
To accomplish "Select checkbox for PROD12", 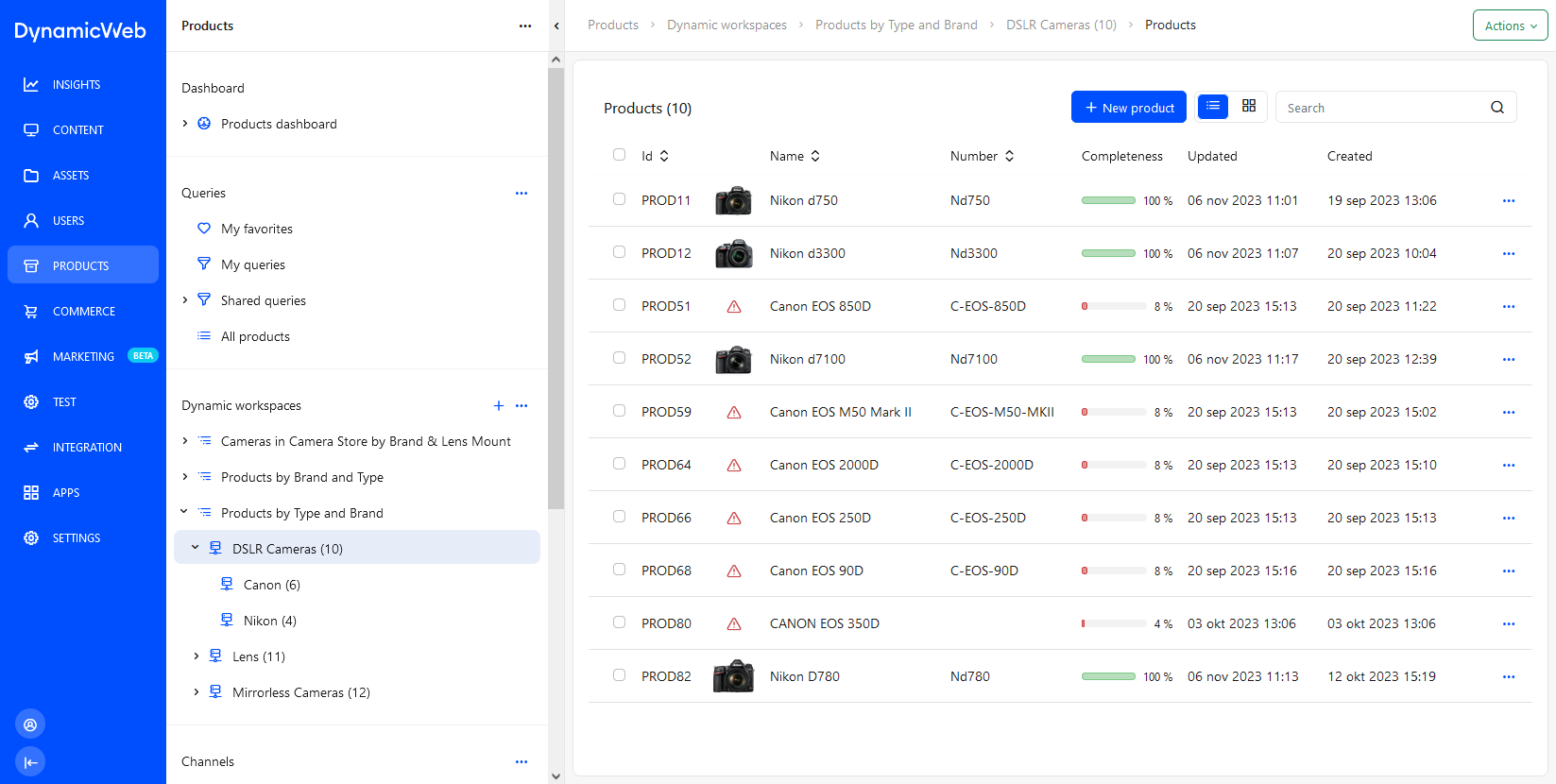I will [619, 252].
